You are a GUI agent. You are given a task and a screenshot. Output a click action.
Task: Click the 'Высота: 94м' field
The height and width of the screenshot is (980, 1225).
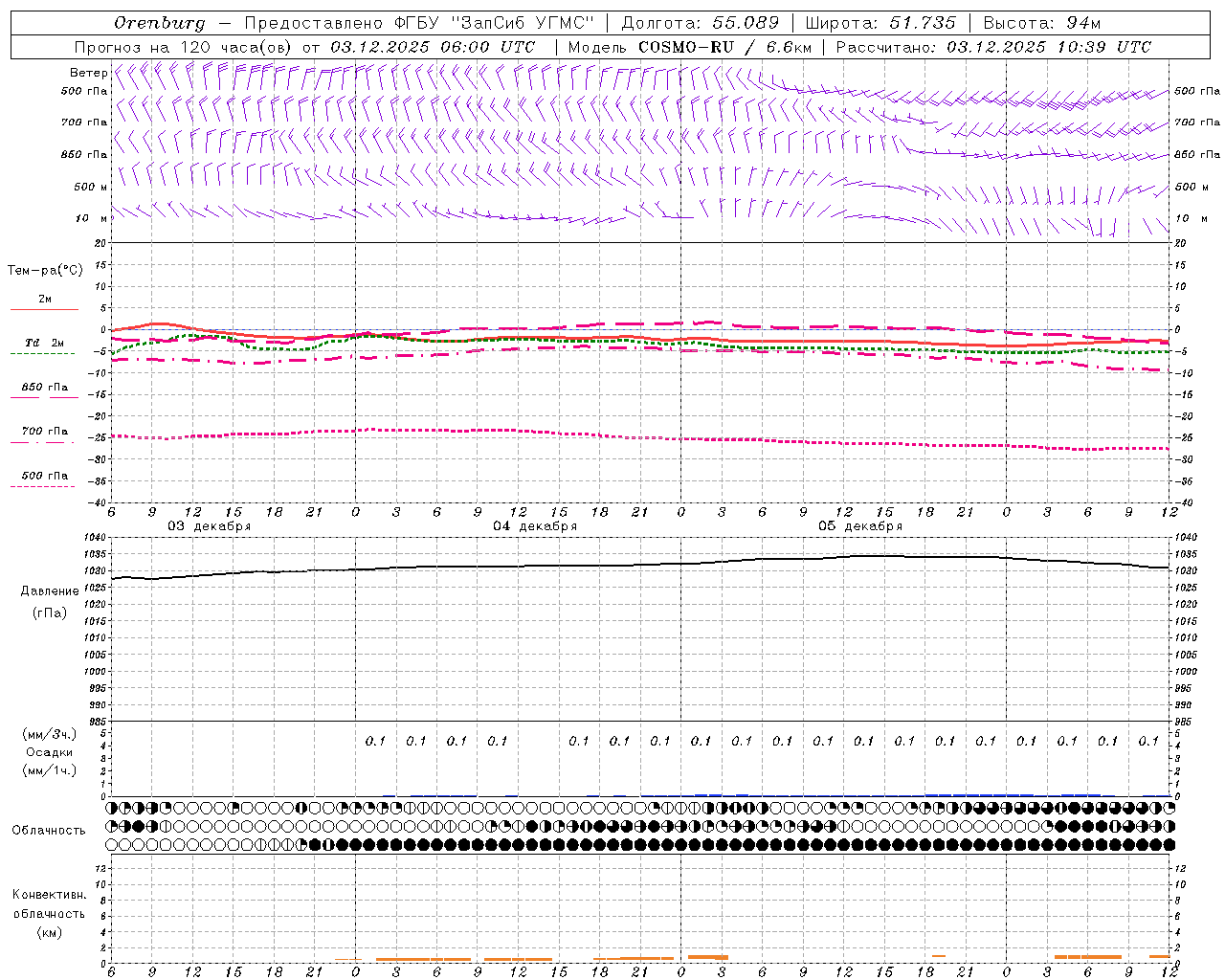click(1042, 23)
